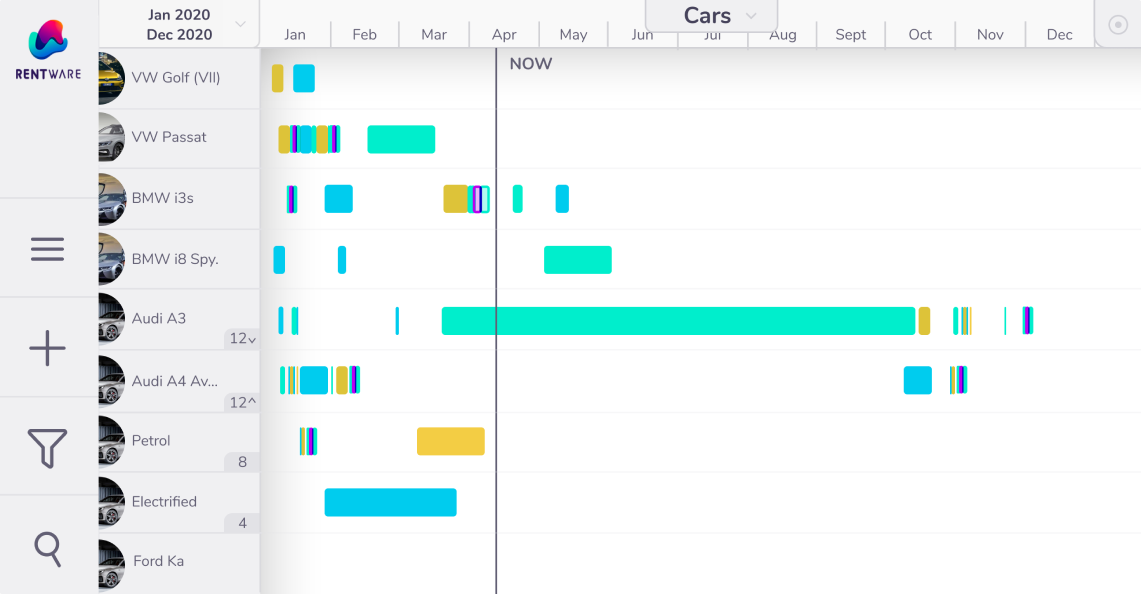Image resolution: width=1141 pixels, height=594 pixels.
Task: Select the VW Passat row label
Action: (169, 137)
